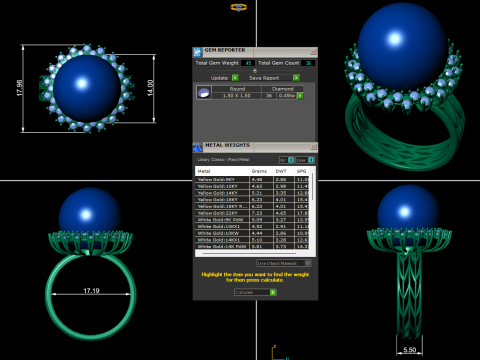This screenshot has width=480, height=360.
Task: Click the 14.00 dimension in top view
Action: [150, 88]
